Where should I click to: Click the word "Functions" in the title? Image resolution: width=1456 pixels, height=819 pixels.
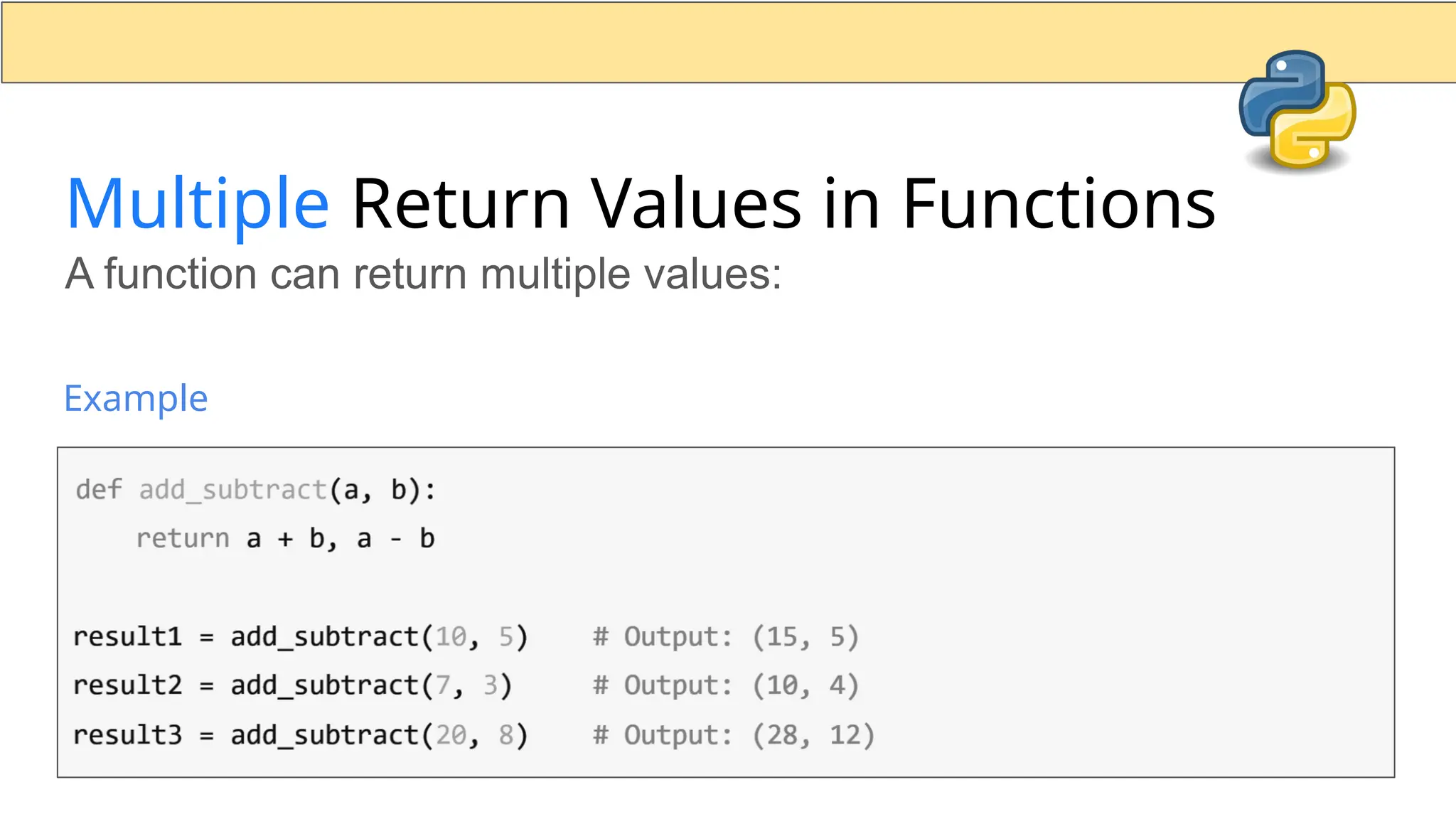point(1059,205)
